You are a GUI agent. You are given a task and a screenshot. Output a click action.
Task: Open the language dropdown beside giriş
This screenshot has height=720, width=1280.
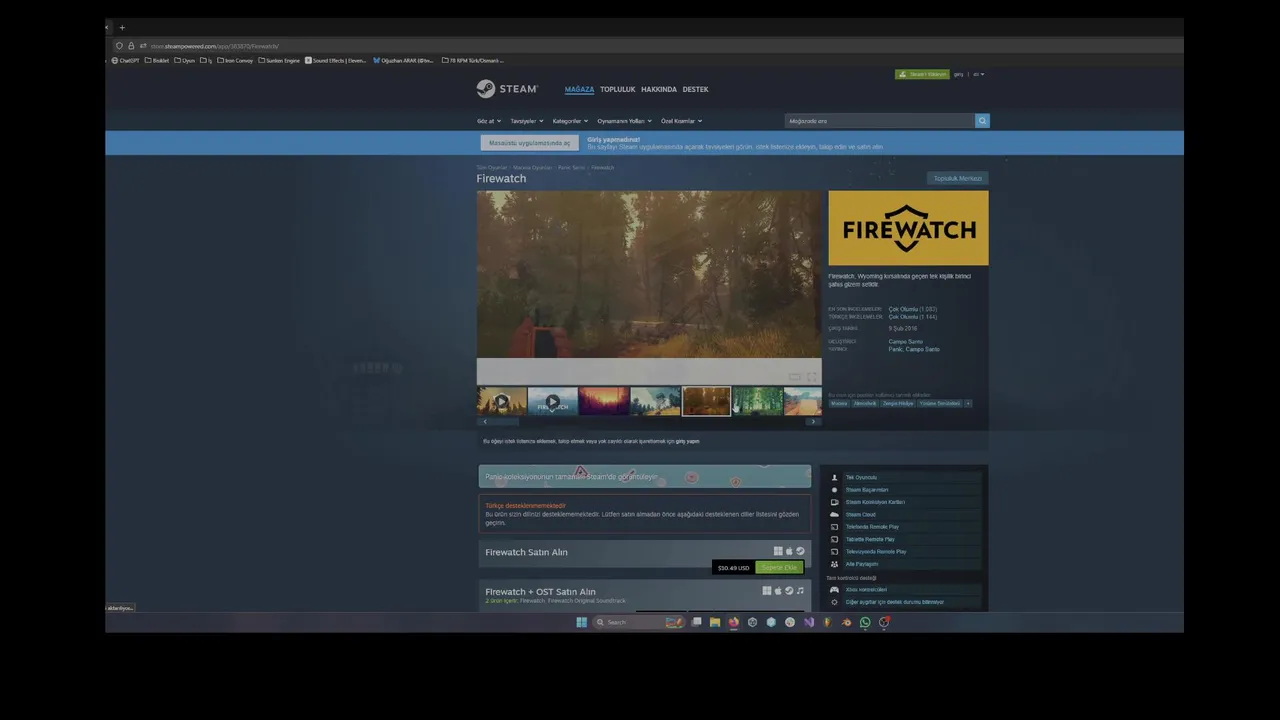coord(978,74)
